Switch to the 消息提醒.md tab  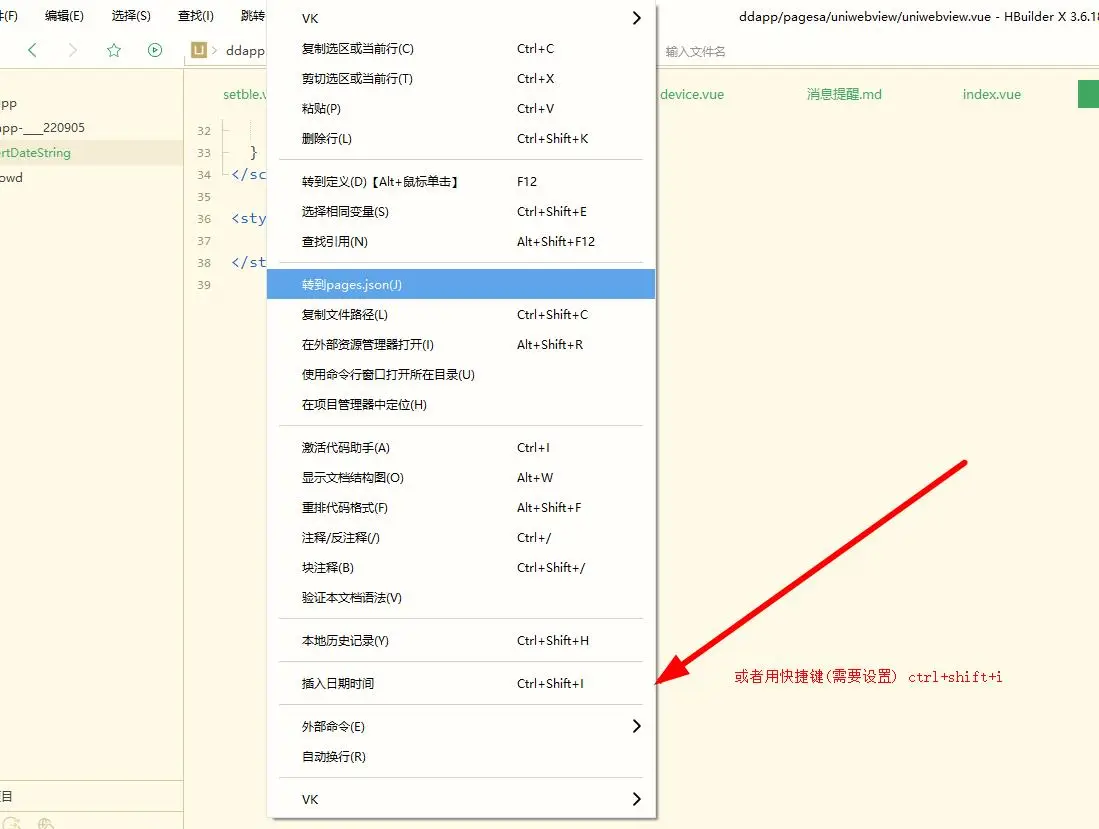pyautogui.click(x=844, y=95)
